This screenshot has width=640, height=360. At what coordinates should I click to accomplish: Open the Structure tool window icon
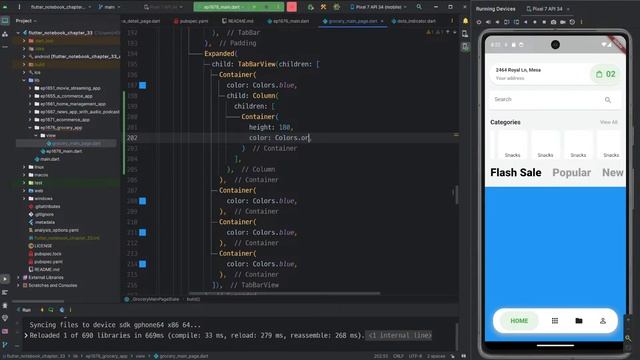coord(5,34)
